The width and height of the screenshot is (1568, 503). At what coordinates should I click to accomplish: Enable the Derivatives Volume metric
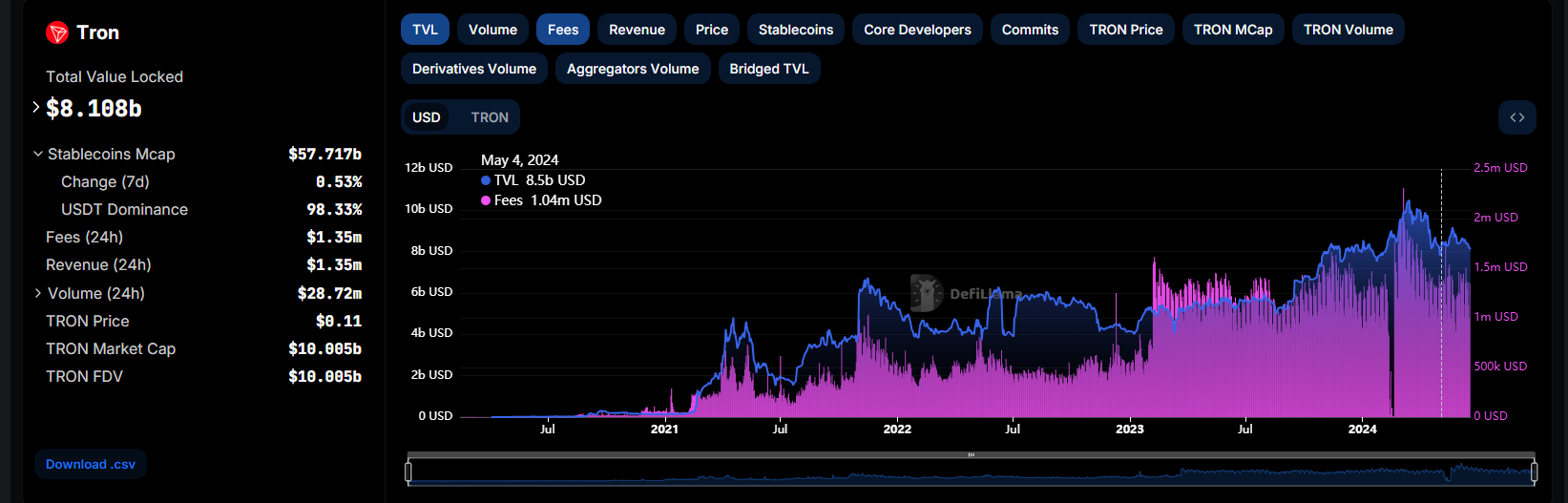point(474,69)
